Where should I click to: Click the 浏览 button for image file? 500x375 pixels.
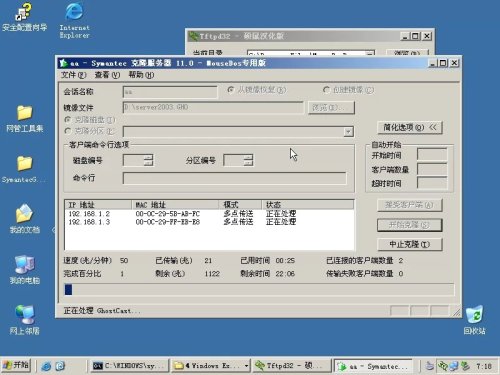tap(331, 107)
